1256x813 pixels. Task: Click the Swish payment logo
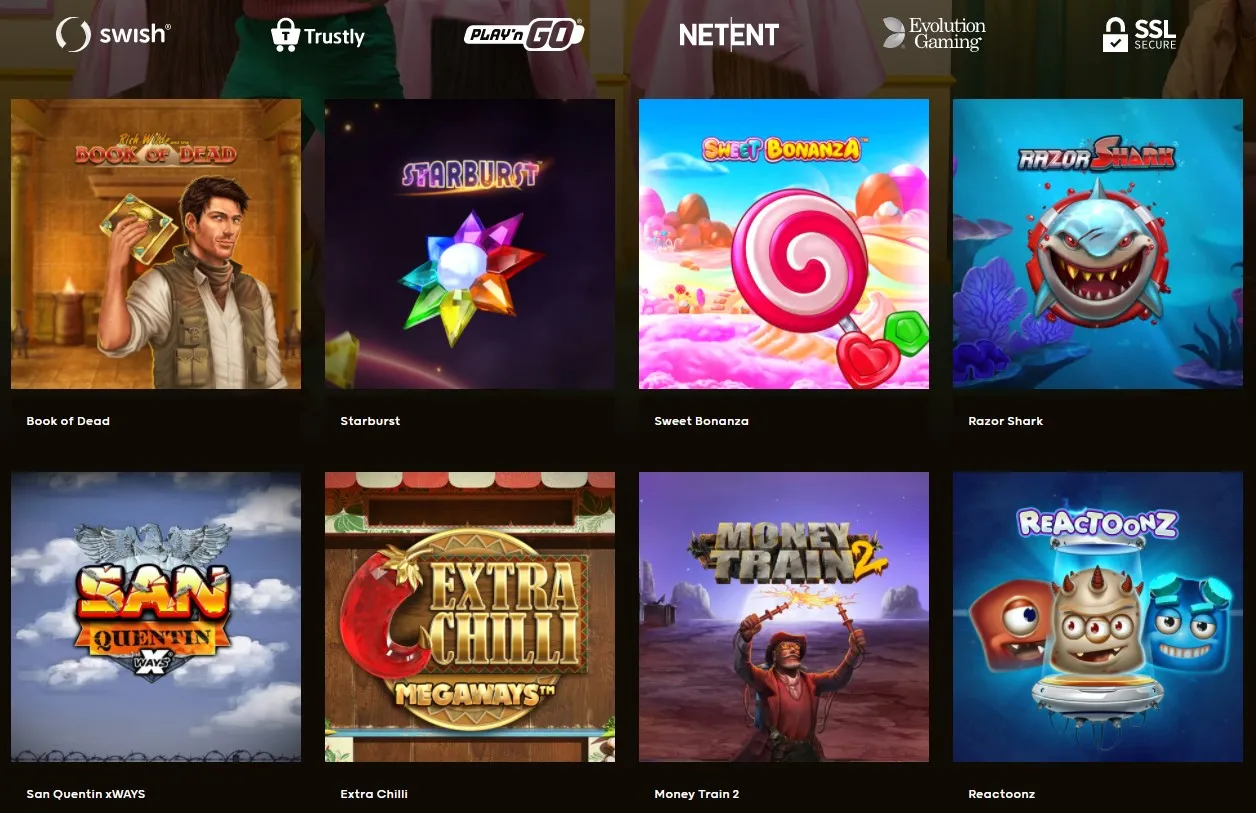point(113,35)
